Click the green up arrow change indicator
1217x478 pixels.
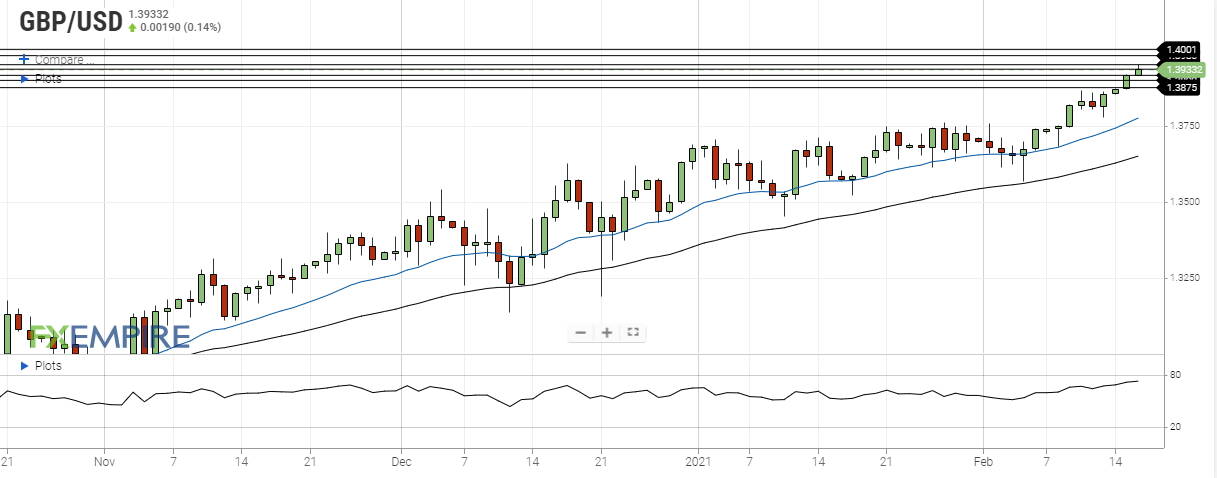click(x=133, y=27)
